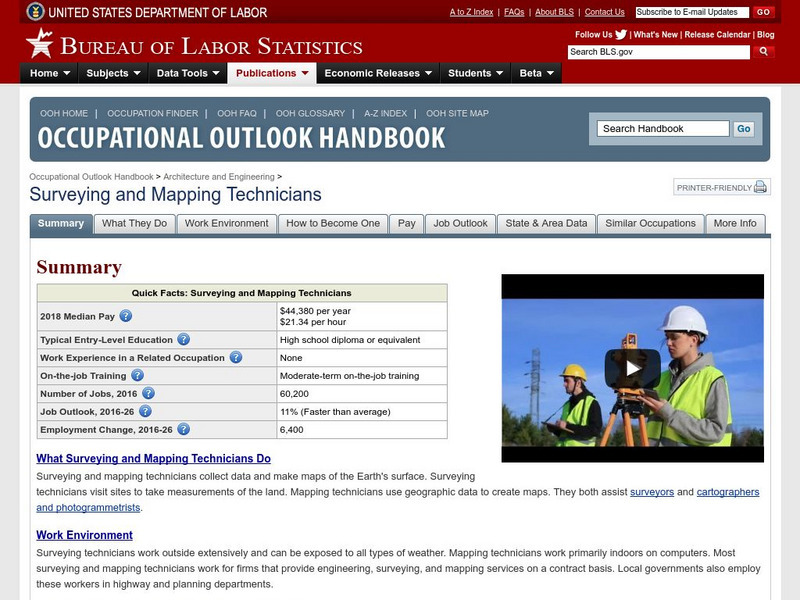
Task: Click the Architecture and Engineering breadcrumb
Action: (219, 177)
